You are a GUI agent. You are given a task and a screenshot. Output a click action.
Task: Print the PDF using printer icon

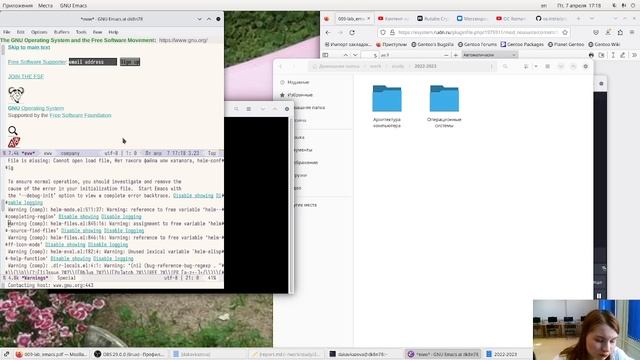pos(591,55)
